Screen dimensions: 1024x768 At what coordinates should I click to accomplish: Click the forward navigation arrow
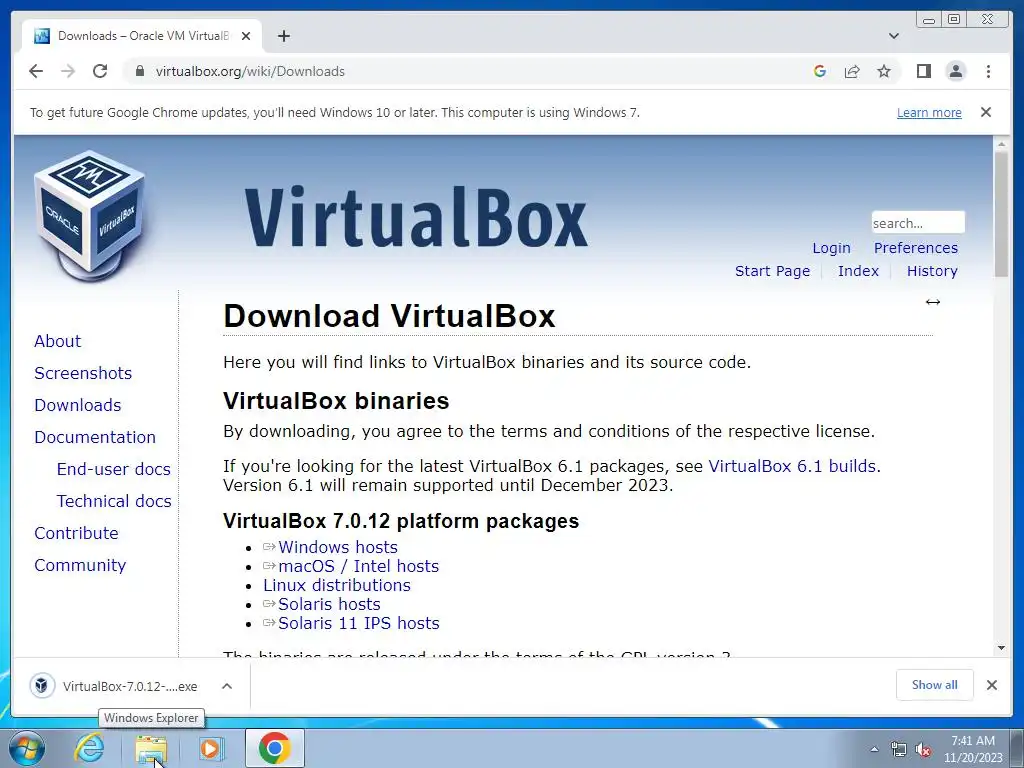[68, 71]
